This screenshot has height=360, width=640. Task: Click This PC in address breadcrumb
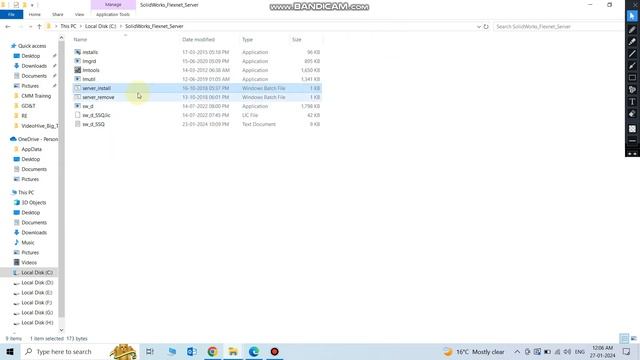click(x=68, y=26)
